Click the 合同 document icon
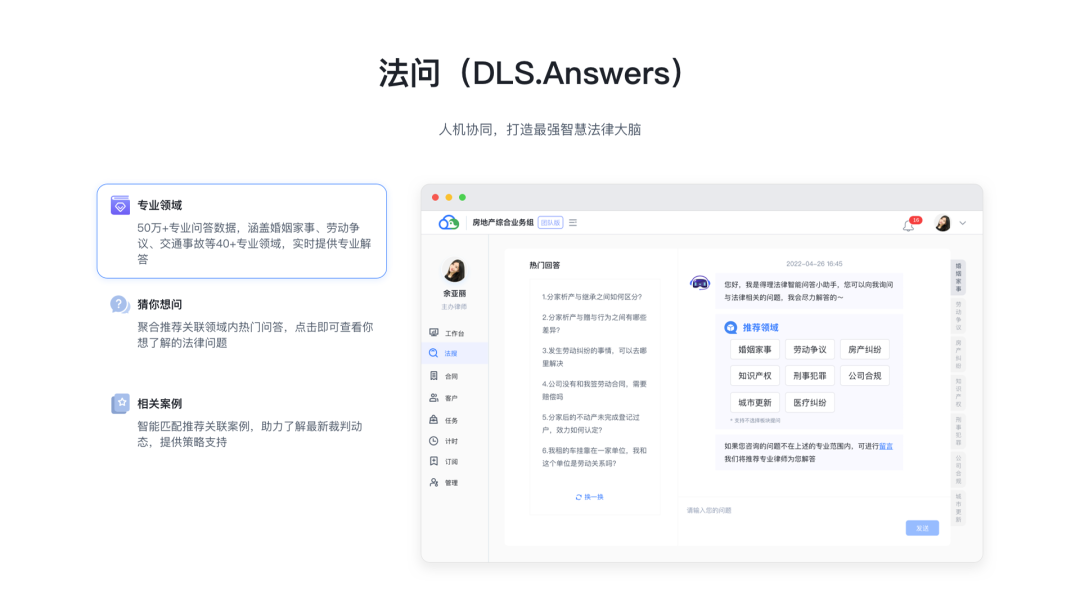 click(434, 376)
